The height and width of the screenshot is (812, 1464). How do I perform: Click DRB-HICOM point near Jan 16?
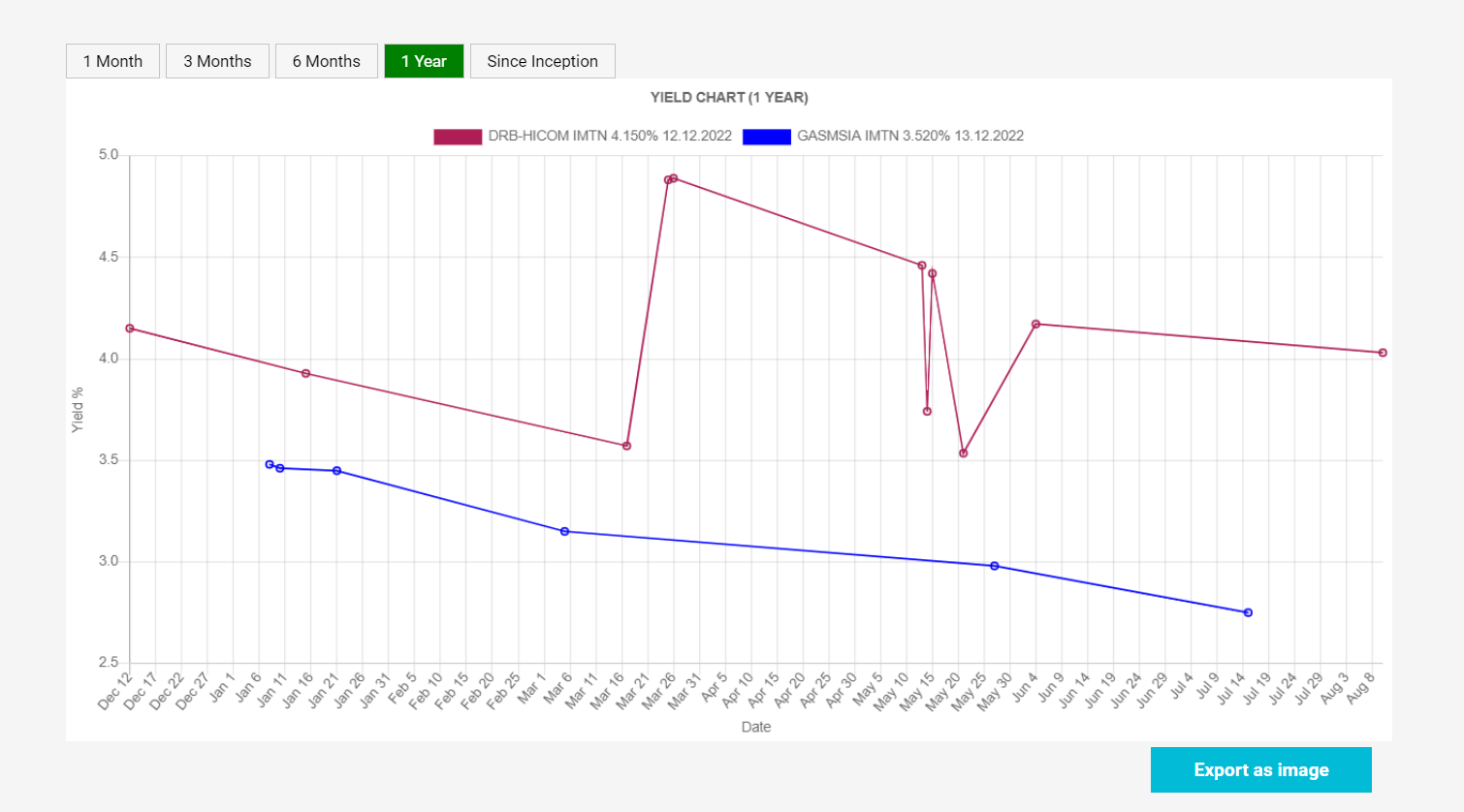(305, 373)
